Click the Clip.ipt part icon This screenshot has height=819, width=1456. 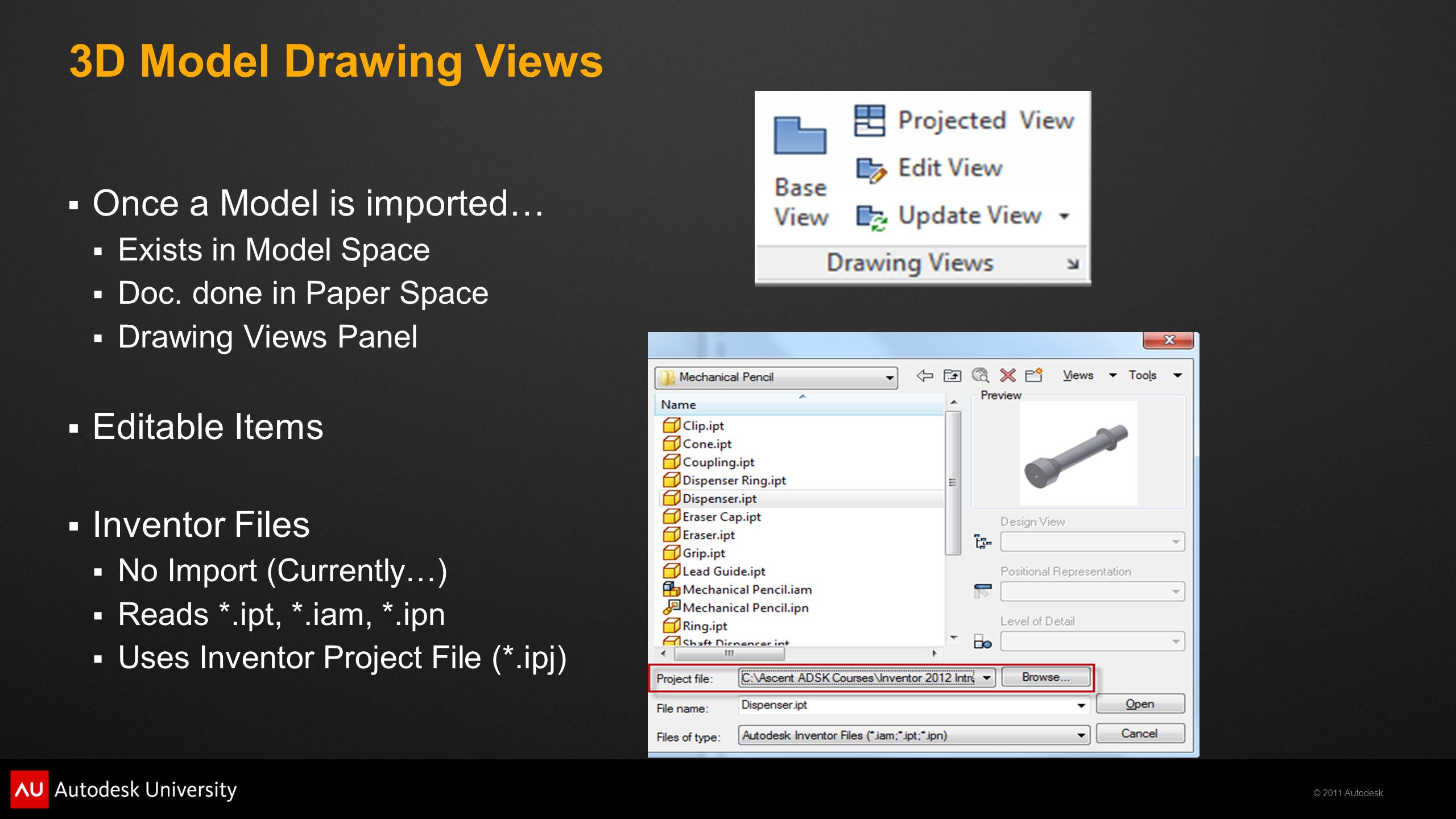coord(672,425)
